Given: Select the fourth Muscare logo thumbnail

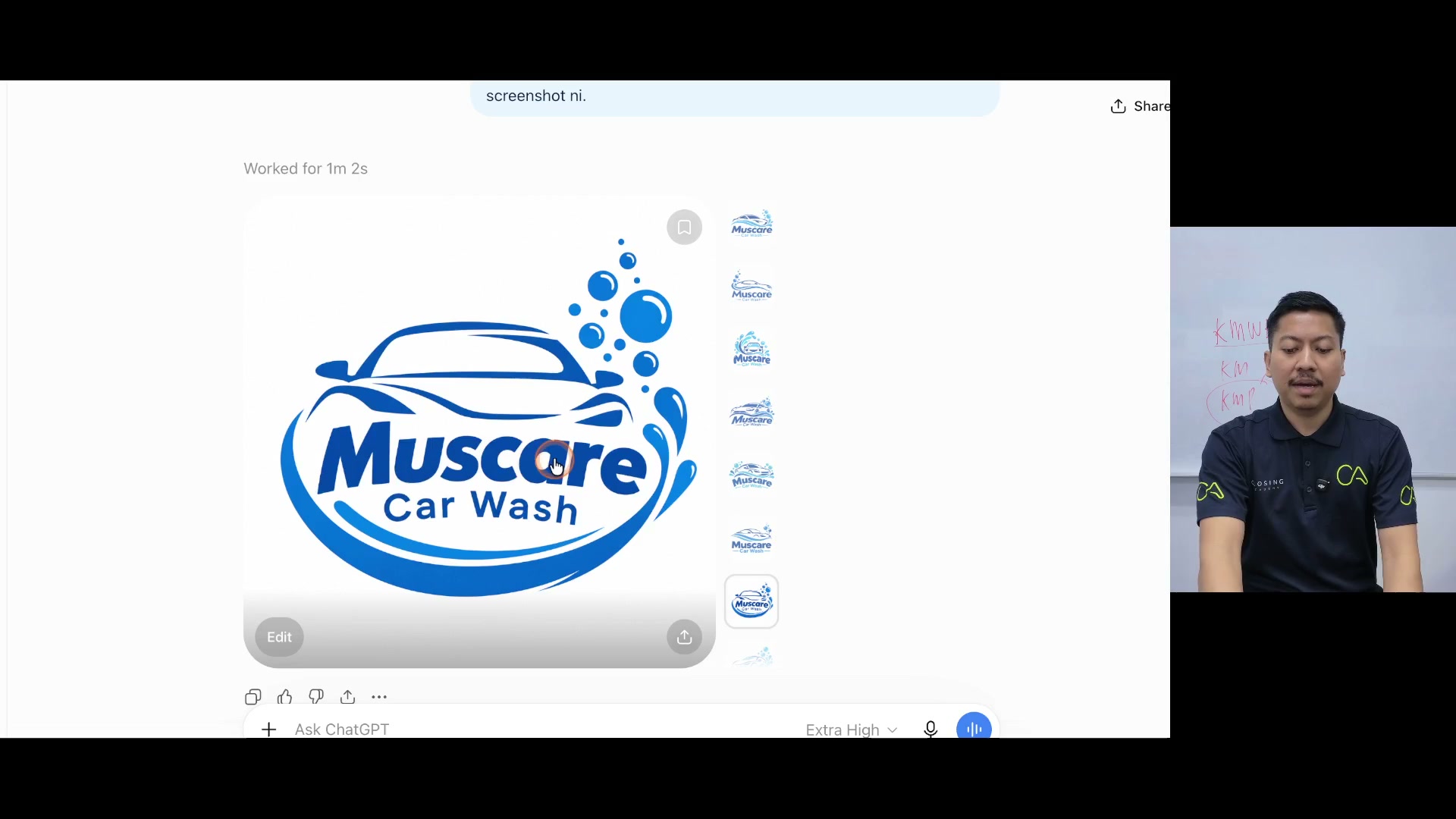Looking at the screenshot, I should (x=752, y=413).
